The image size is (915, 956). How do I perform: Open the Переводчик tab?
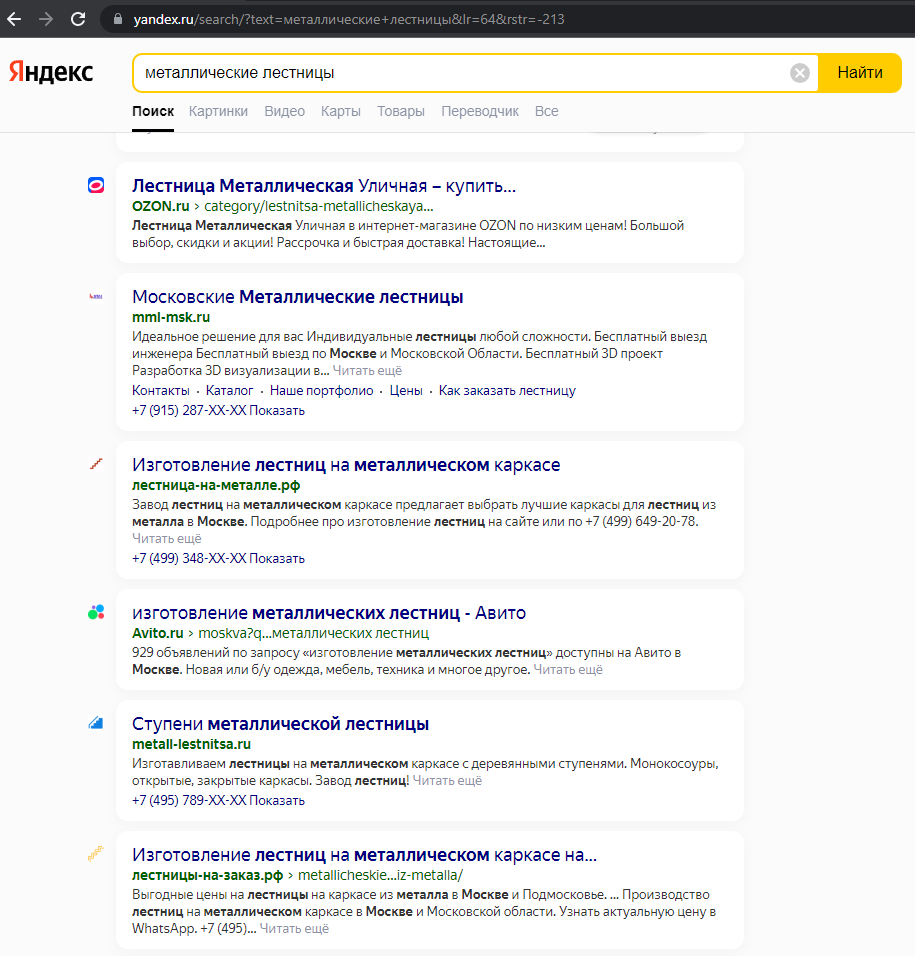(480, 111)
